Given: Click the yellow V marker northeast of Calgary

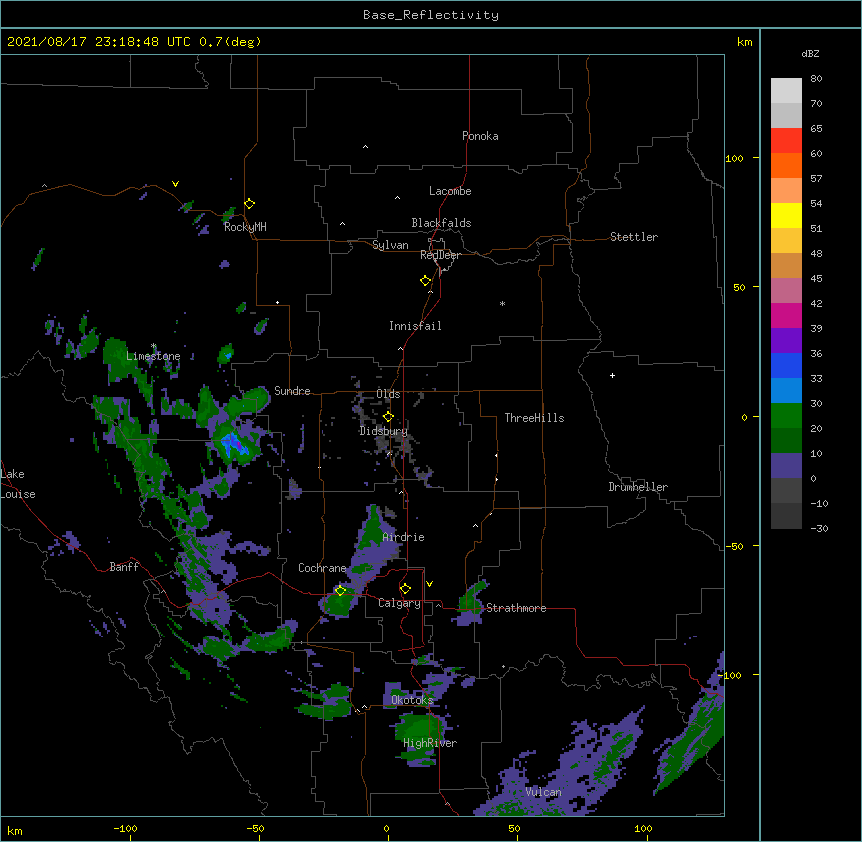Looking at the screenshot, I should (429, 584).
